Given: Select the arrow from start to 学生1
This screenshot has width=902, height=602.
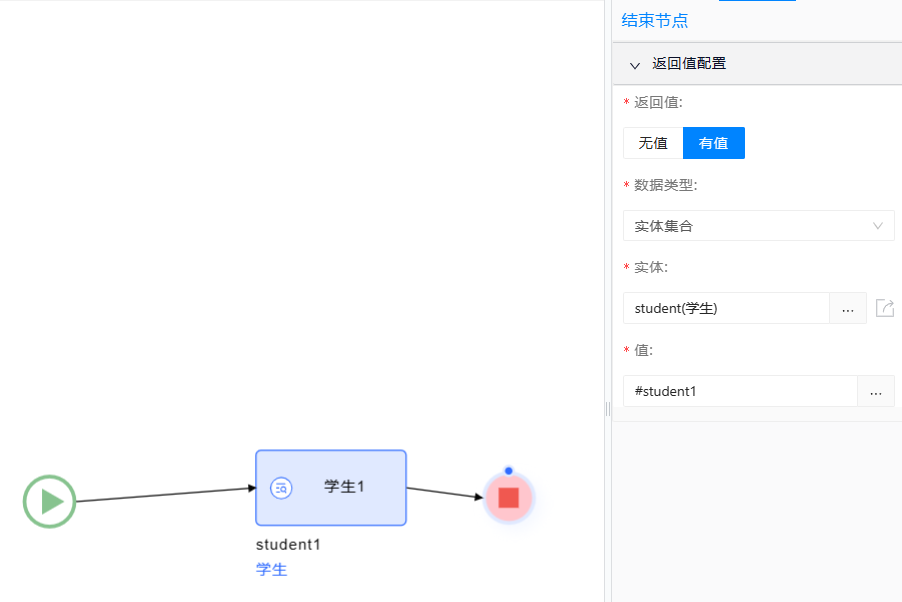Looking at the screenshot, I should 166,495.
